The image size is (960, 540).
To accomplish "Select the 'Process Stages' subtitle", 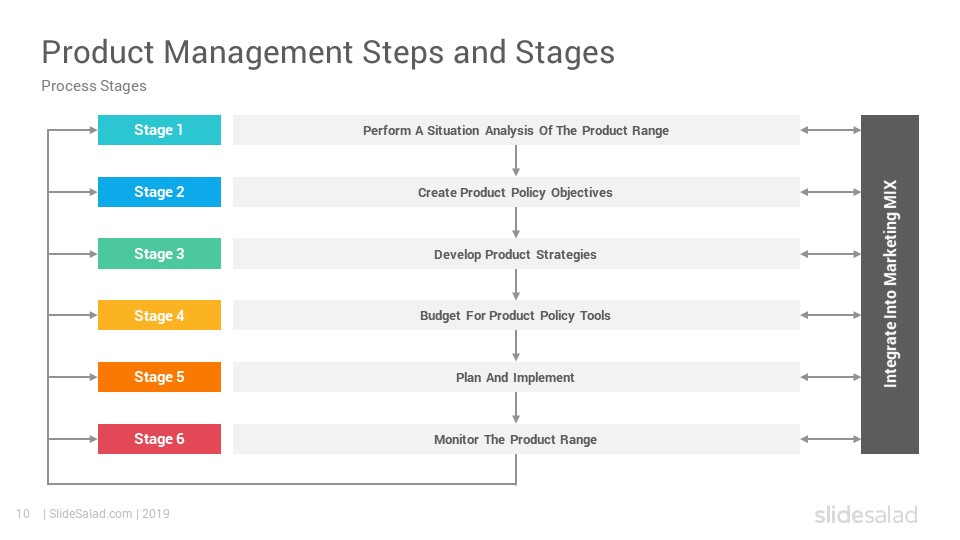I will 94,86.
